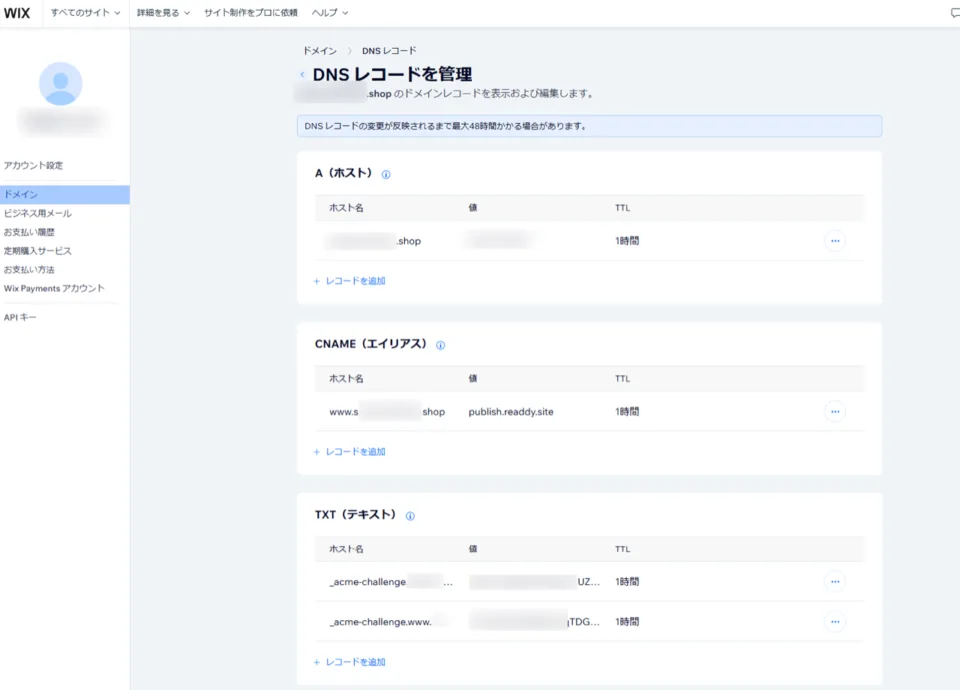
Task: Click the info icon next to TXT（テキスト）
Action: [410, 516]
